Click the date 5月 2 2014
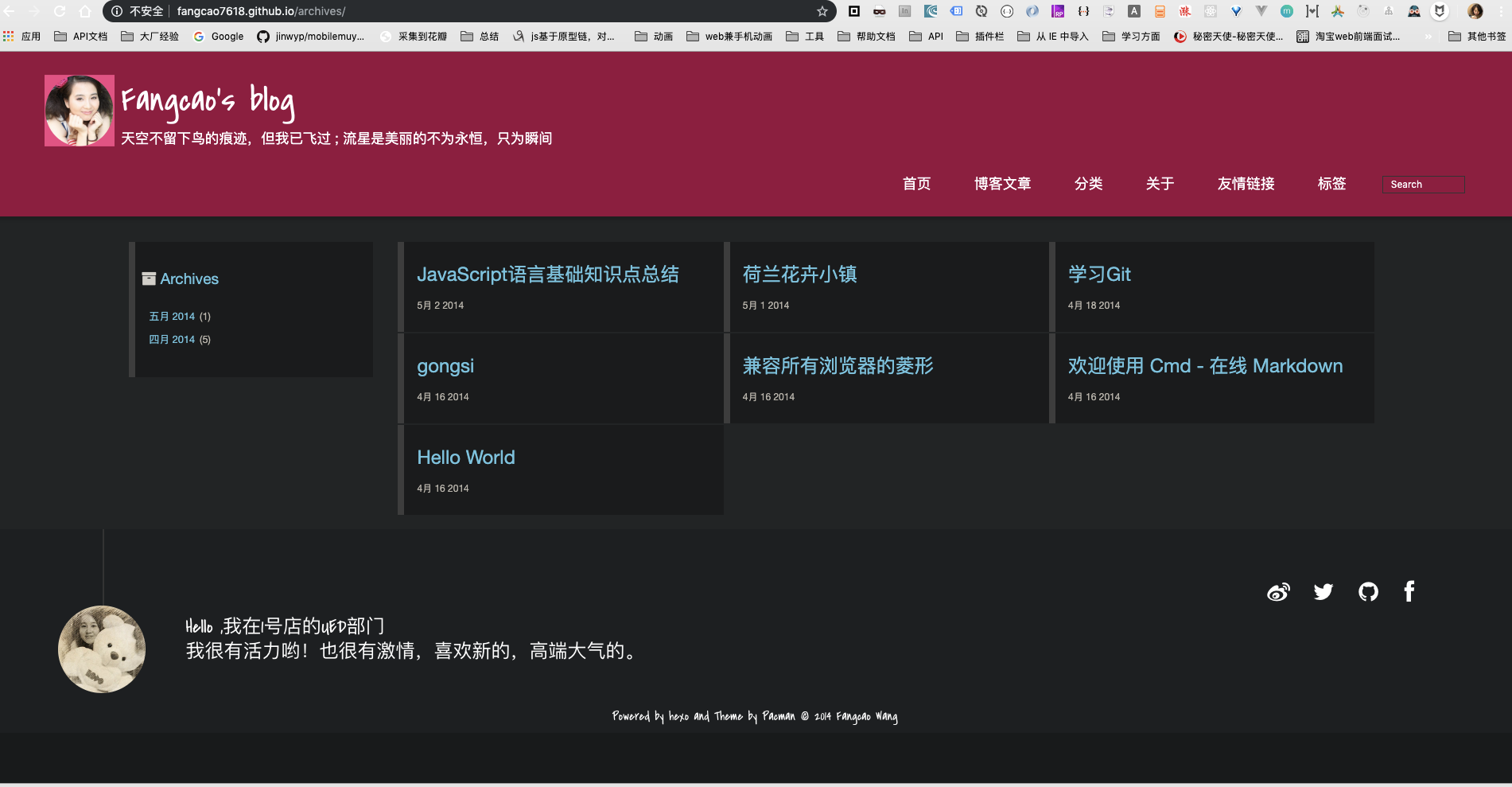This screenshot has width=1512, height=787. pos(441,306)
